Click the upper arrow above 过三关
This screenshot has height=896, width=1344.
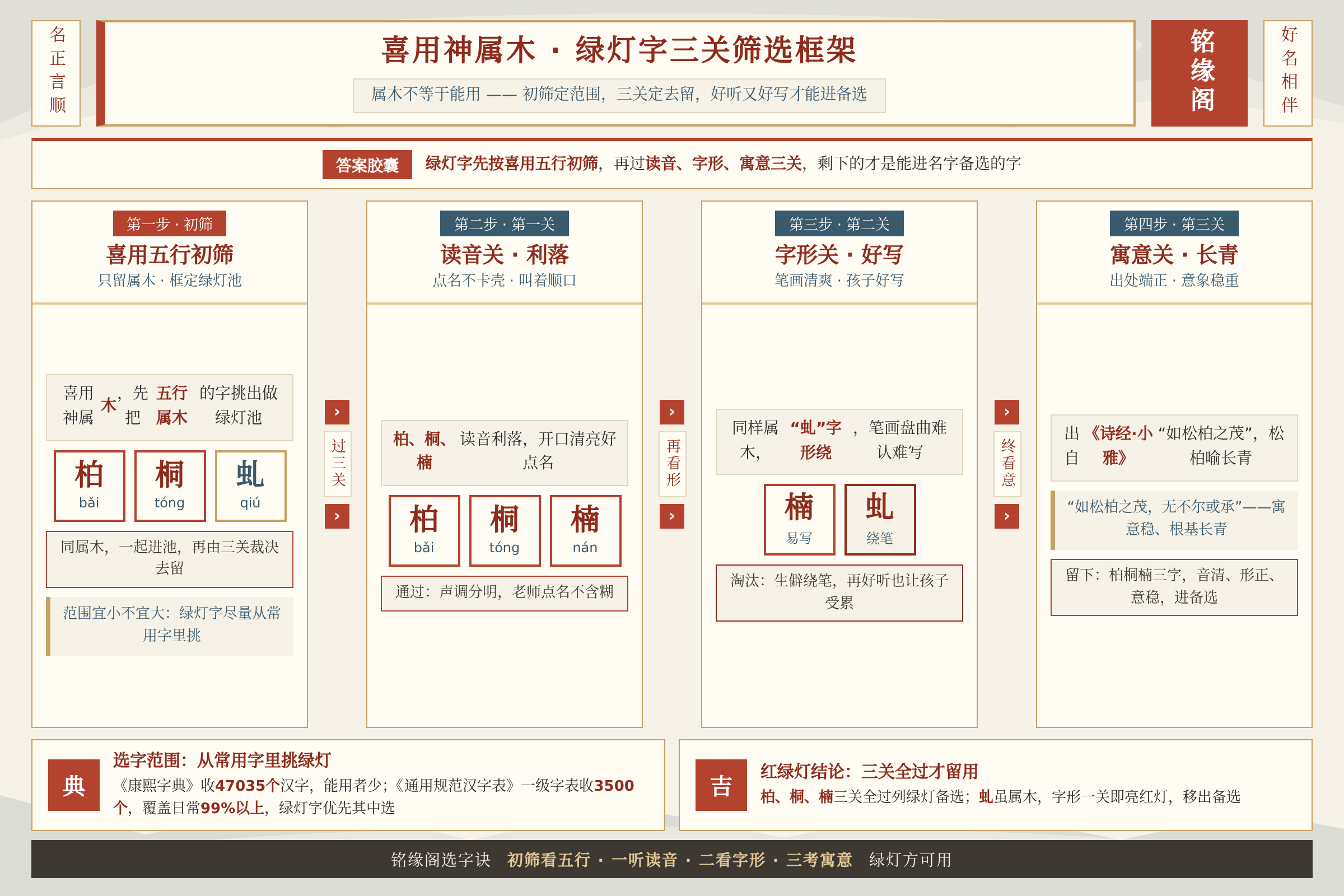[x=337, y=412]
